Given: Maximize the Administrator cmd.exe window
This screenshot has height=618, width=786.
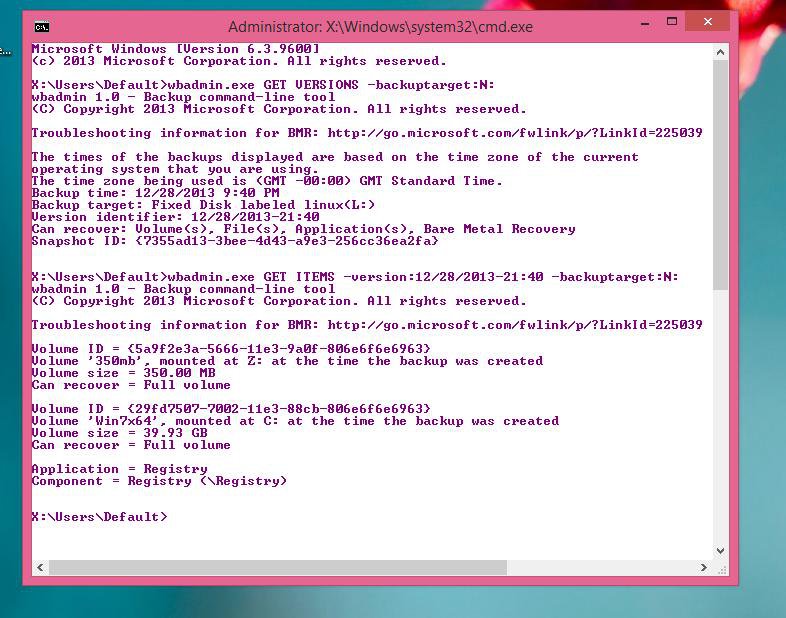Looking at the screenshot, I should click(672, 22).
